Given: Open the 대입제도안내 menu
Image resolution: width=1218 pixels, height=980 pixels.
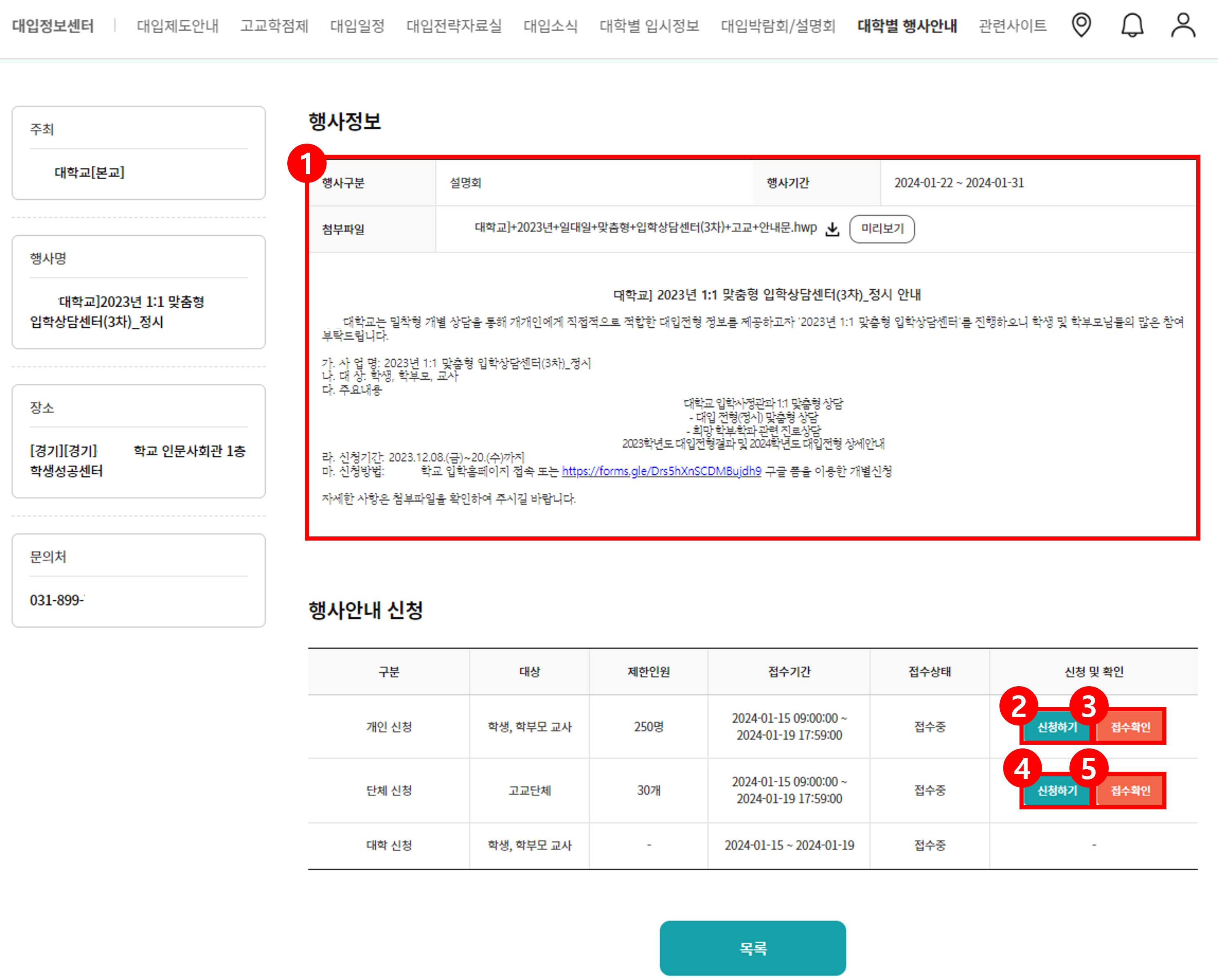Looking at the screenshot, I should tap(177, 26).
